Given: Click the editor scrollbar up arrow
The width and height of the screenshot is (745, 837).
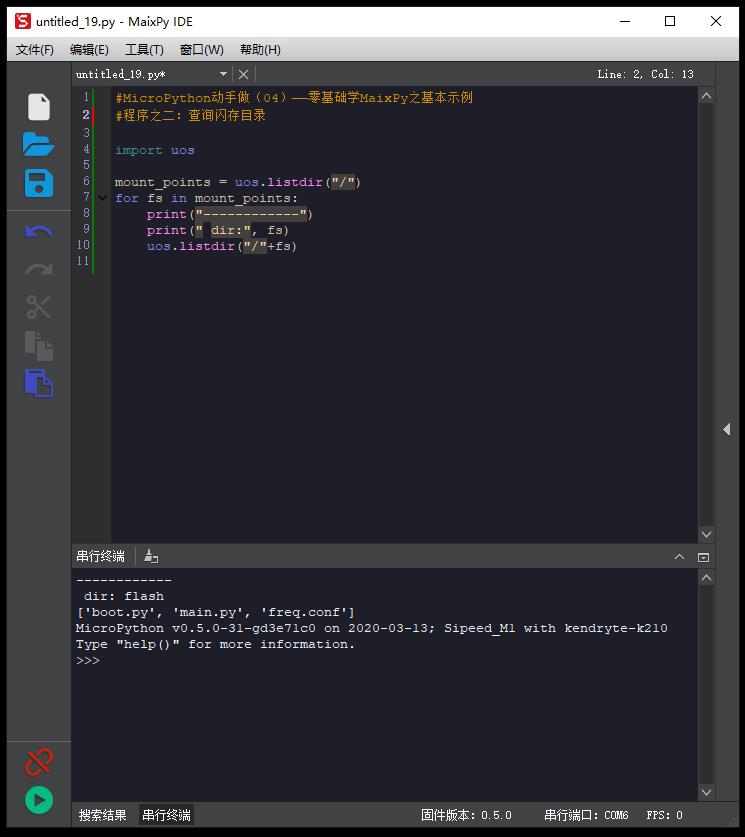Looking at the screenshot, I should pyautogui.click(x=706, y=96).
